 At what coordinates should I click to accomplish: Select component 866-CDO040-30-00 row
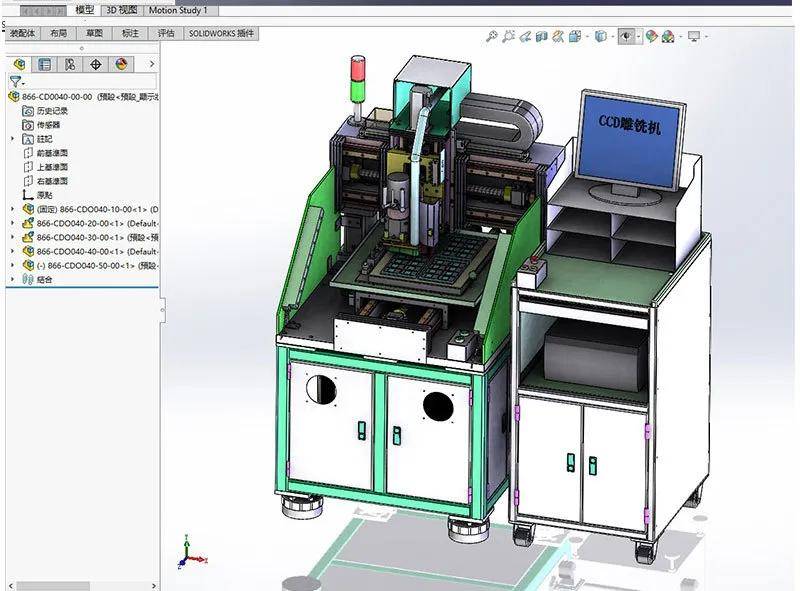(90, 237)
